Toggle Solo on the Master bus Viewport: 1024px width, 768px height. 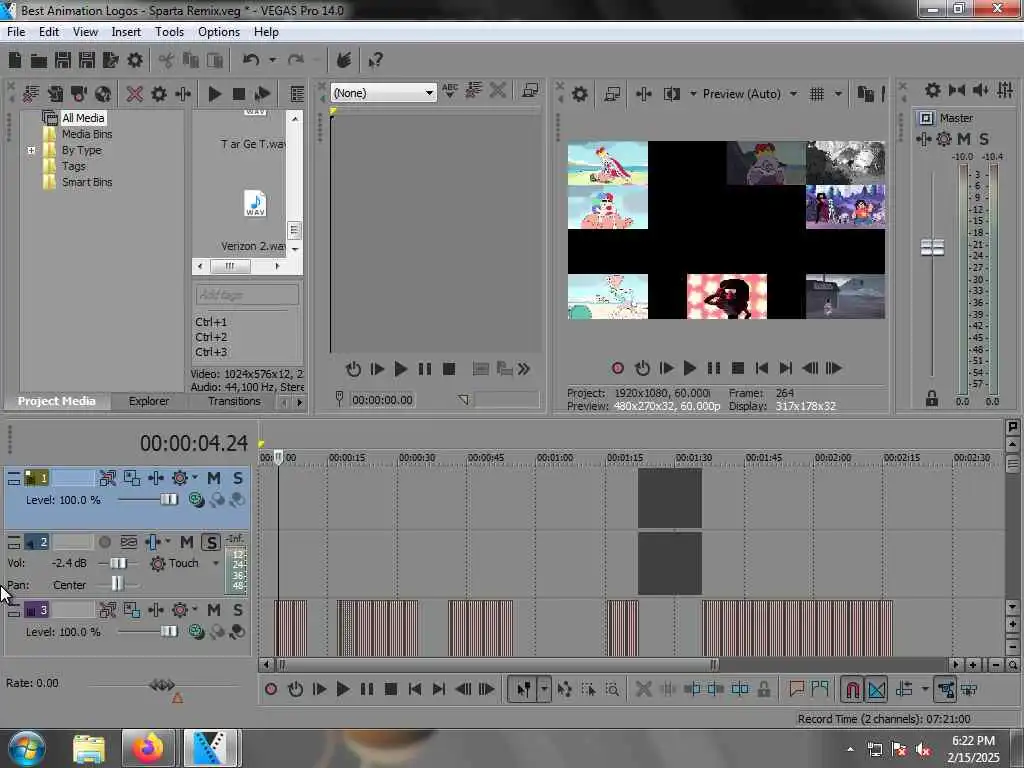click(984, 139)
